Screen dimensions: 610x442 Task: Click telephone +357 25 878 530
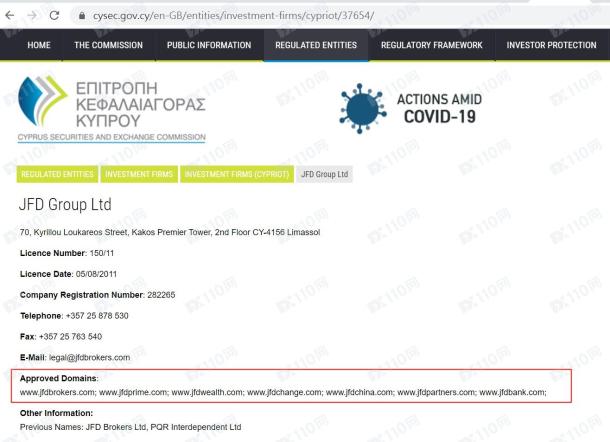[x=97, y=316]
